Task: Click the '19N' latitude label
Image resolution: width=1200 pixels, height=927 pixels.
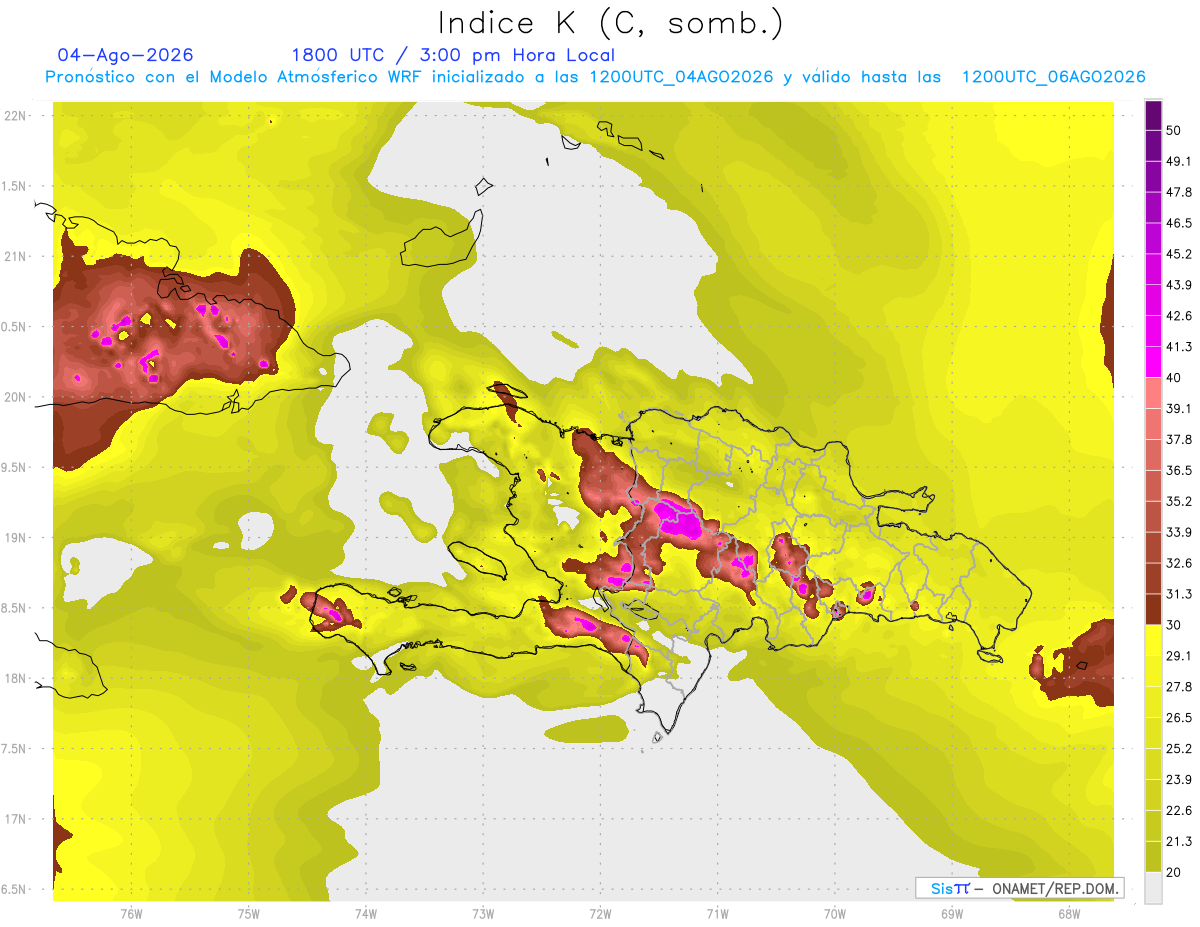Action: click(x=15, y=537)
